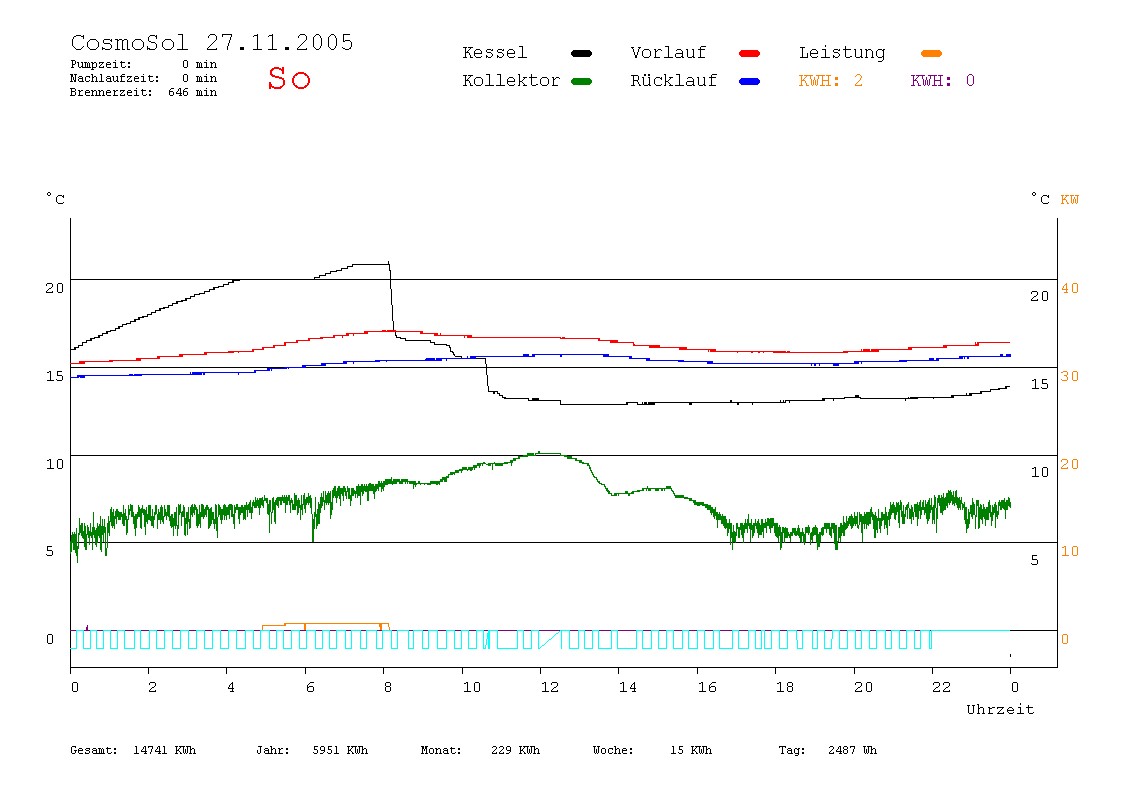Click the 'Tag: 2487 Wh' value
1148x812 pixels.
tap(827, 750)
